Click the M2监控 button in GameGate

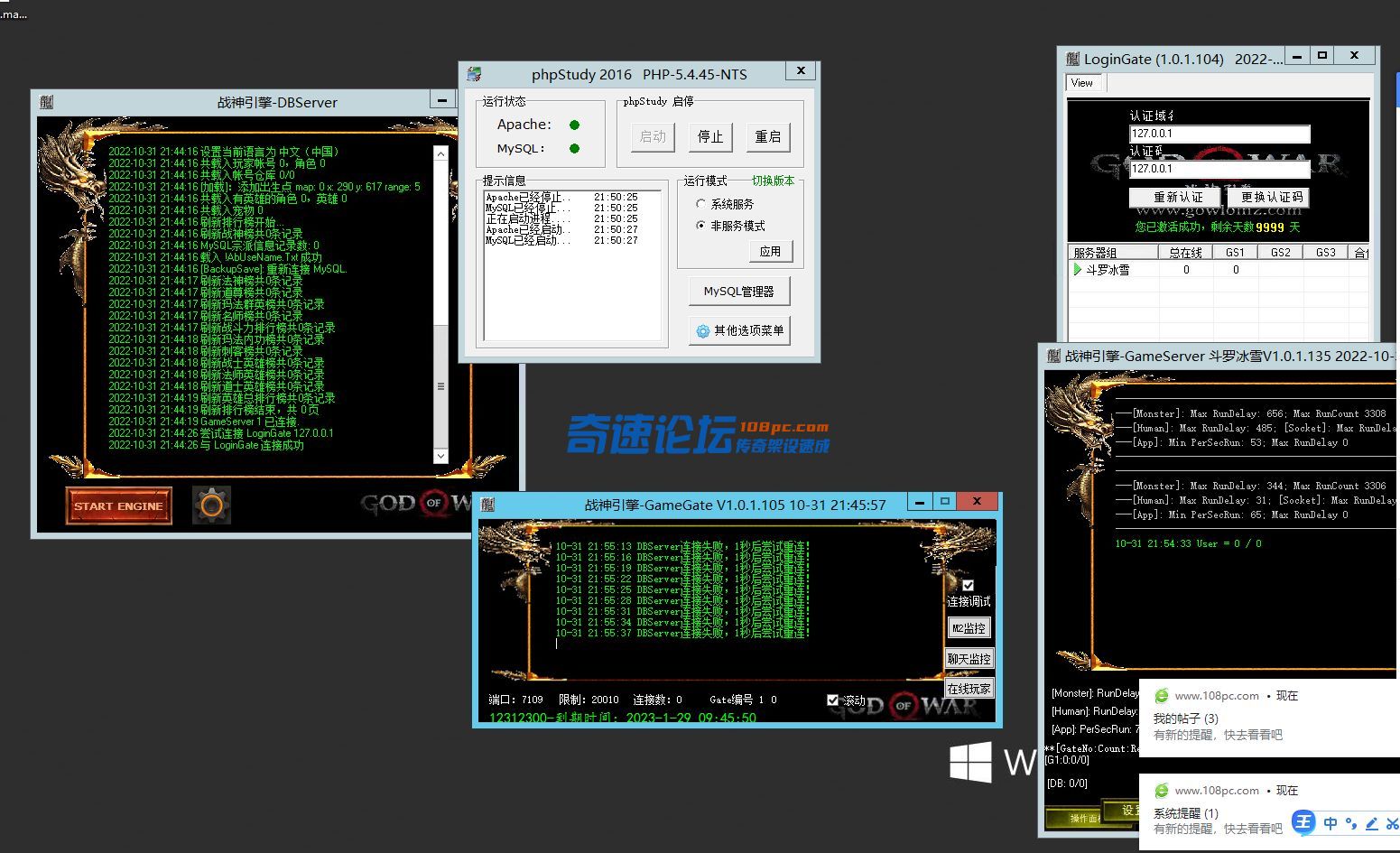969,628
